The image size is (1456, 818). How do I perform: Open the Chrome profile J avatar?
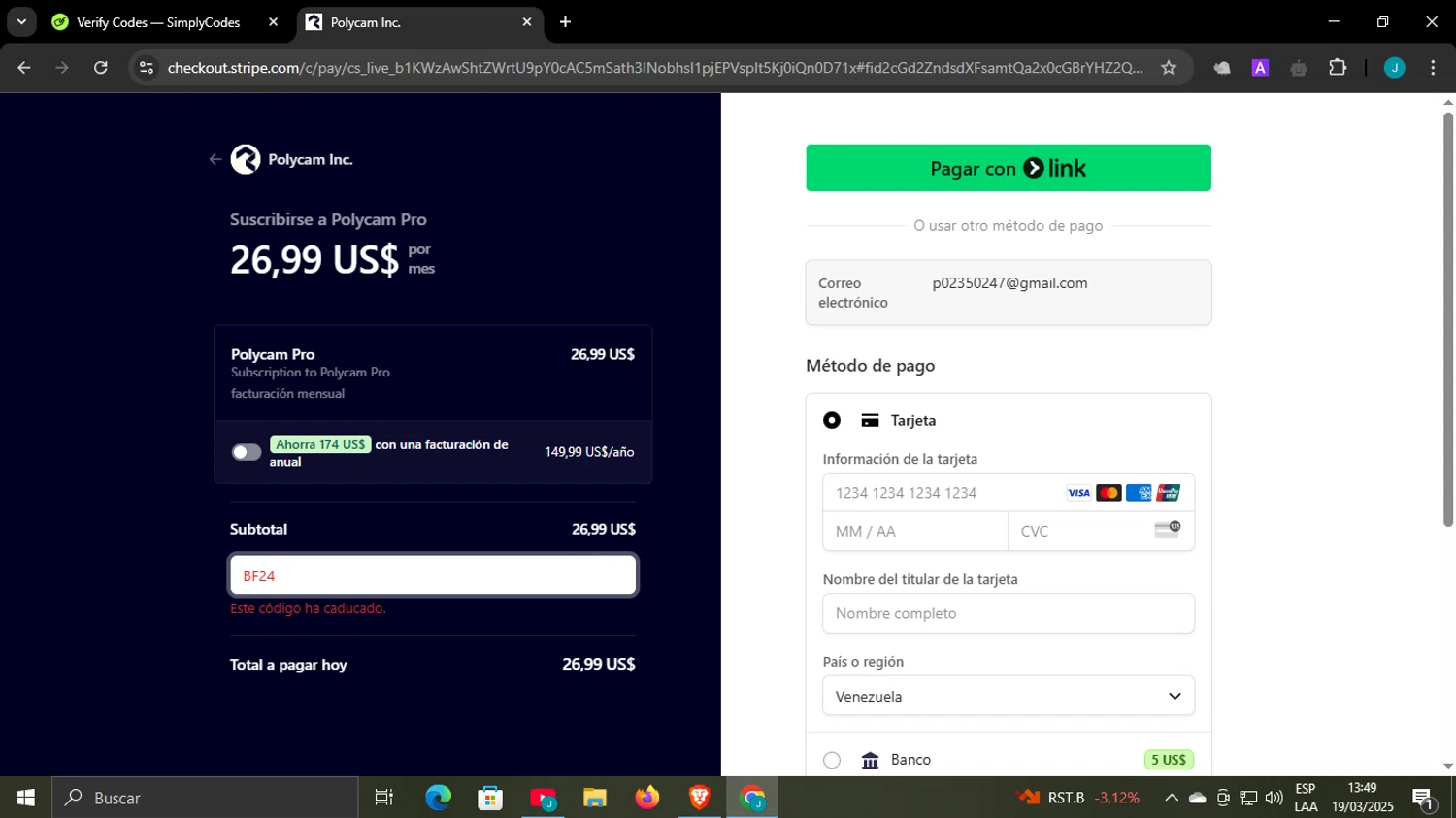pyautogui.click(x=1395, y=68)
